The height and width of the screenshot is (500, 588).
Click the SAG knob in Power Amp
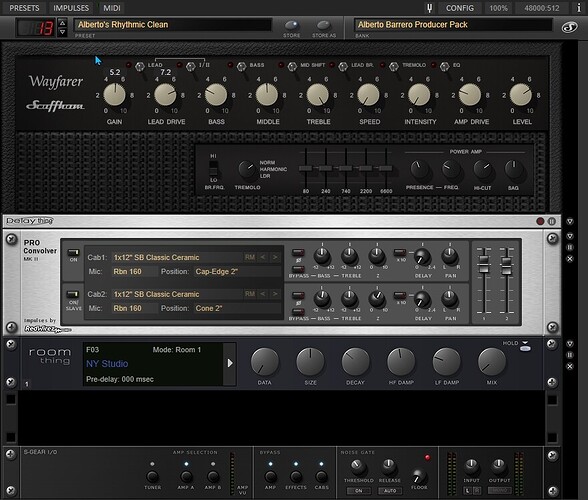[x=514, y=169]
